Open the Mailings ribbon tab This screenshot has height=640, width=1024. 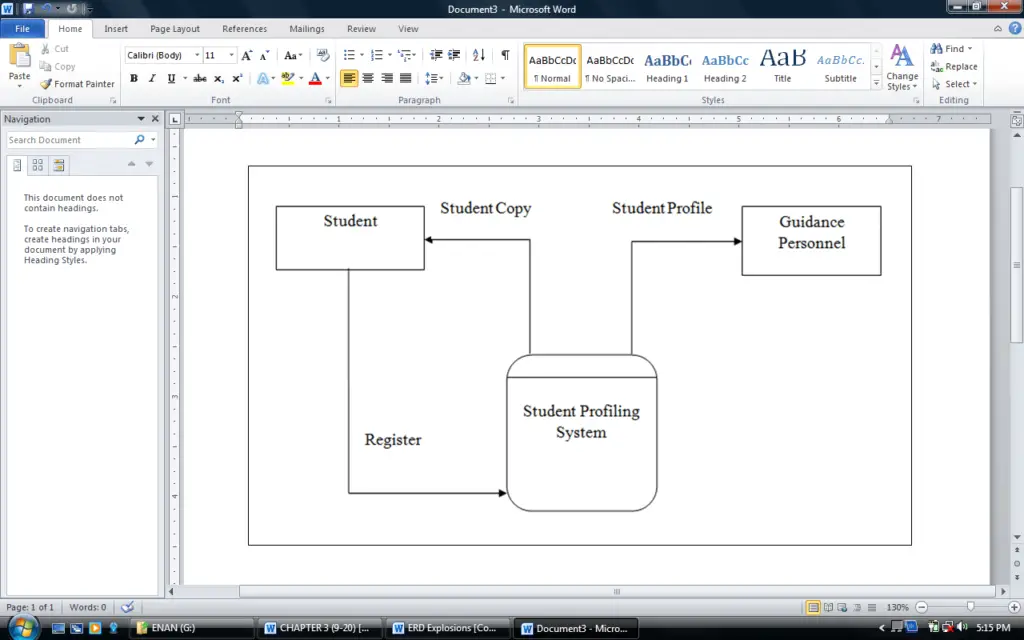[x=307, y=29]
